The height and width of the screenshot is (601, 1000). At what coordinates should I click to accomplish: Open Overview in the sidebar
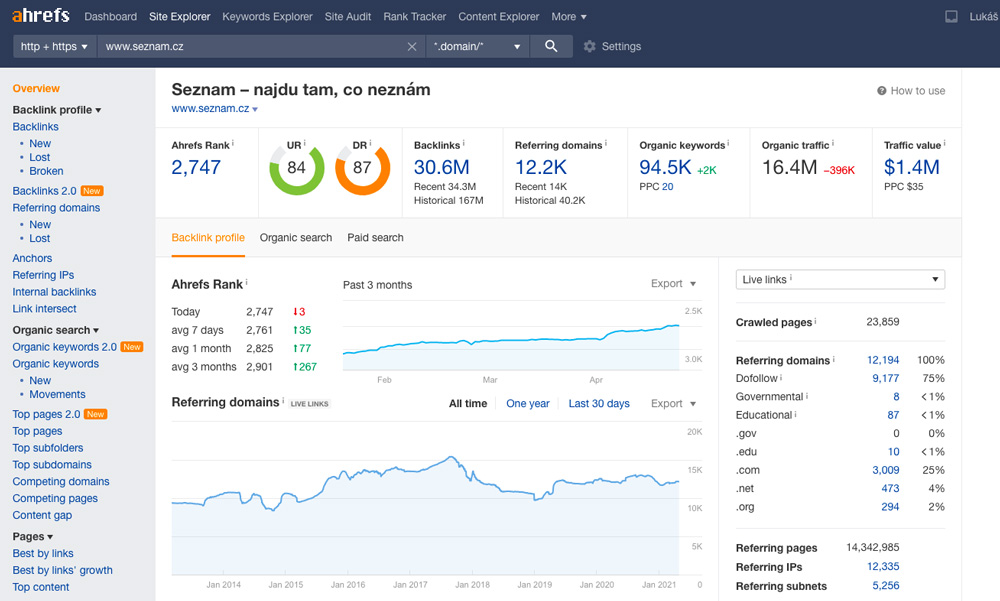coord(36,89)
